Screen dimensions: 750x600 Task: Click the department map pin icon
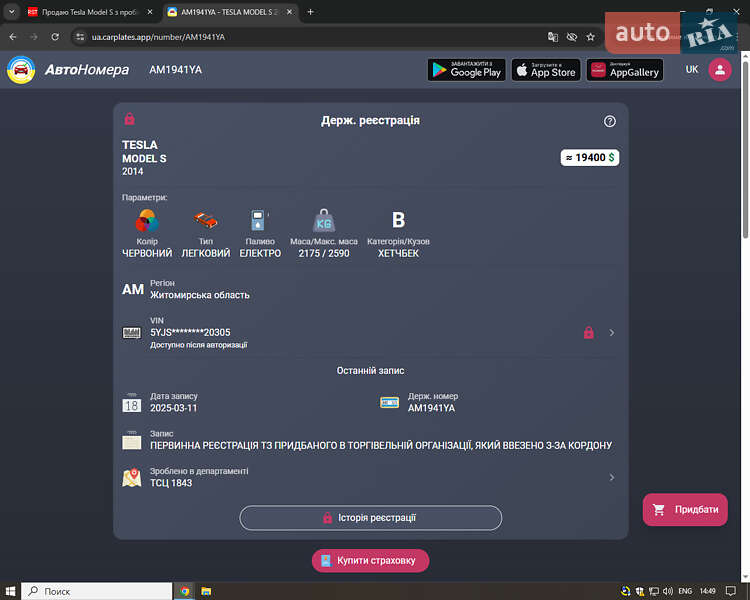point(132,478)
